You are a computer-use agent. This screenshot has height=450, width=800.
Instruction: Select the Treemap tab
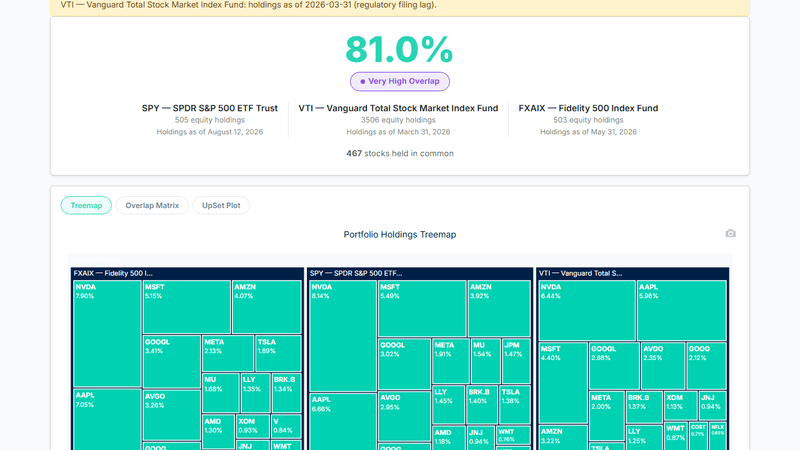pyautogui.click(x=86, y=205)
